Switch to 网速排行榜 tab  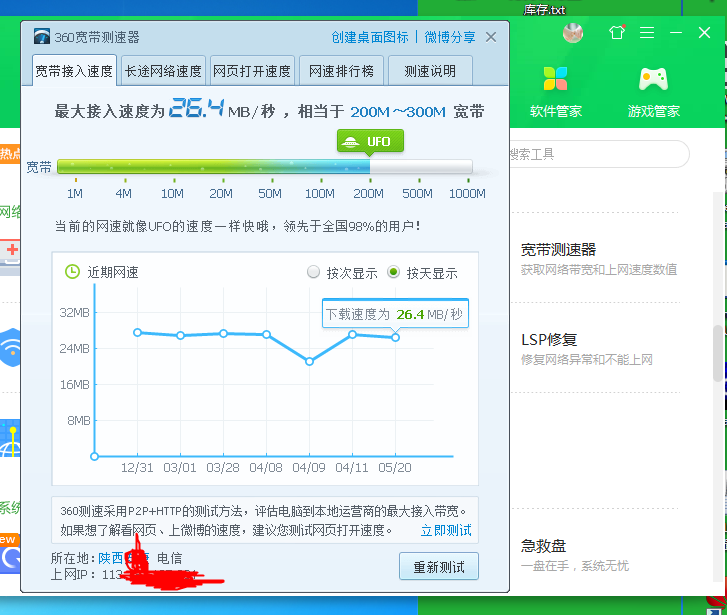point(341,70)
